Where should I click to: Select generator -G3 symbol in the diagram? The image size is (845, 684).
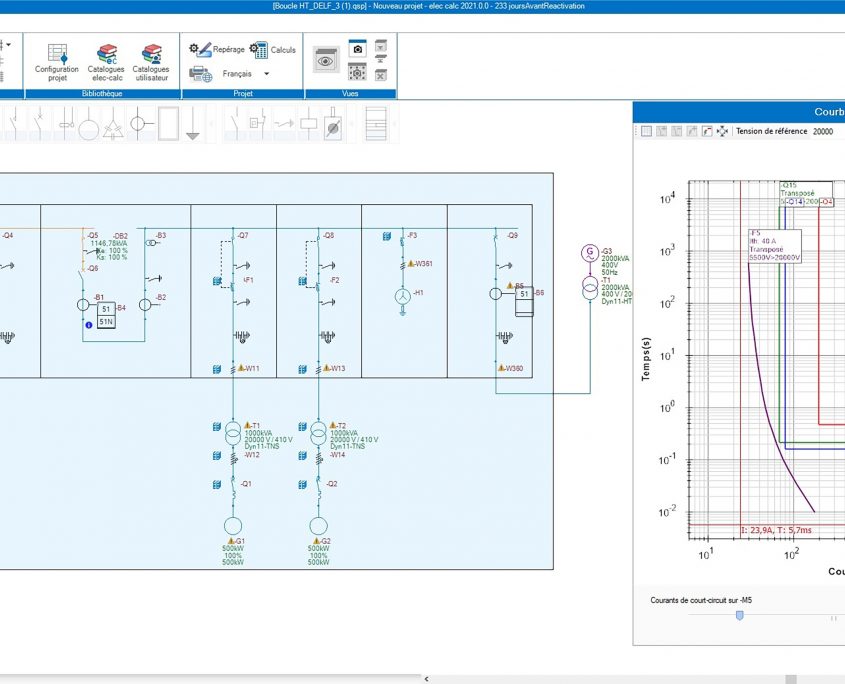tap(590, 252)
